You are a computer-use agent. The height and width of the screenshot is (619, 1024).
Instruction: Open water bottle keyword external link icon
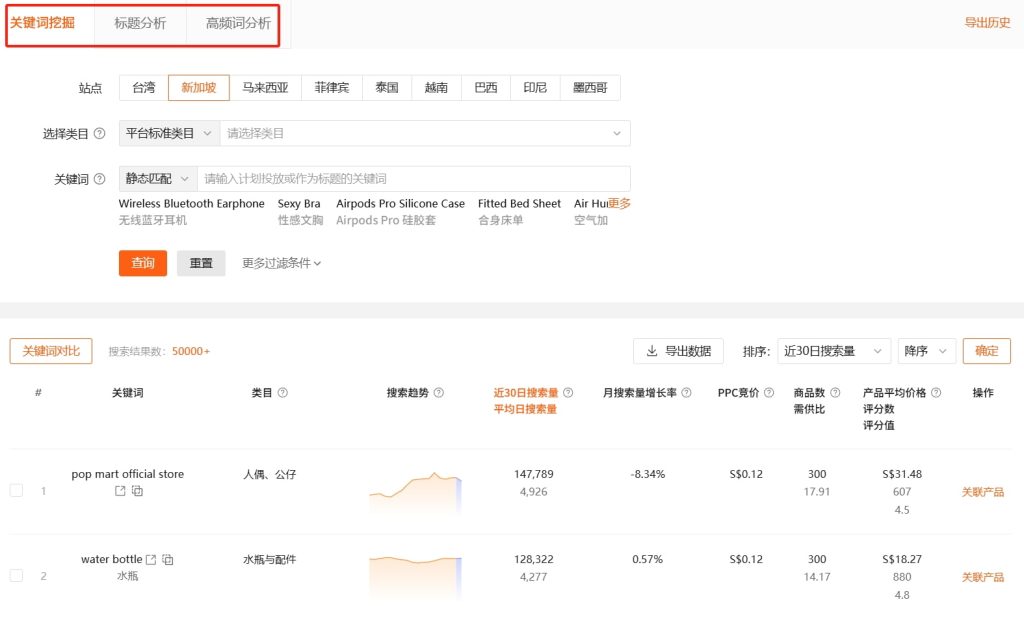click(151, 559)
